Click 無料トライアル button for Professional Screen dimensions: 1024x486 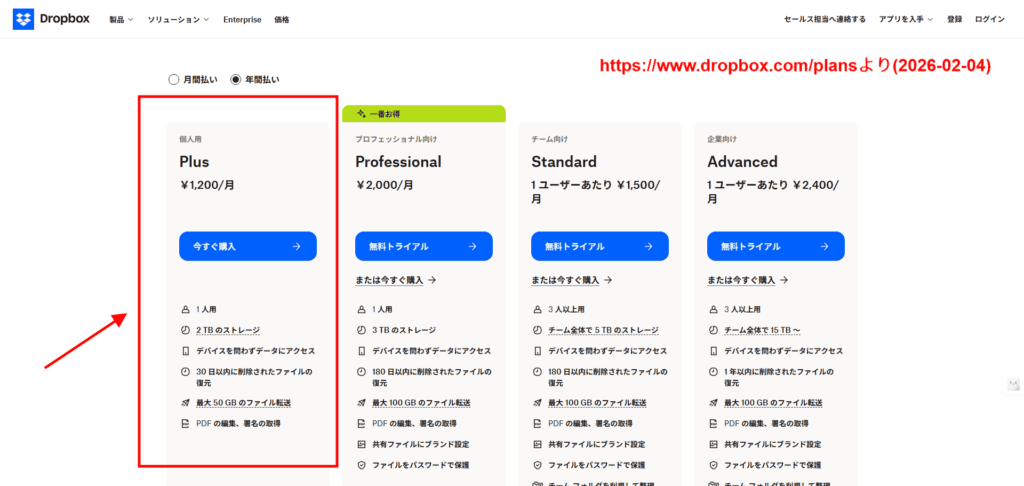[424, 246]
